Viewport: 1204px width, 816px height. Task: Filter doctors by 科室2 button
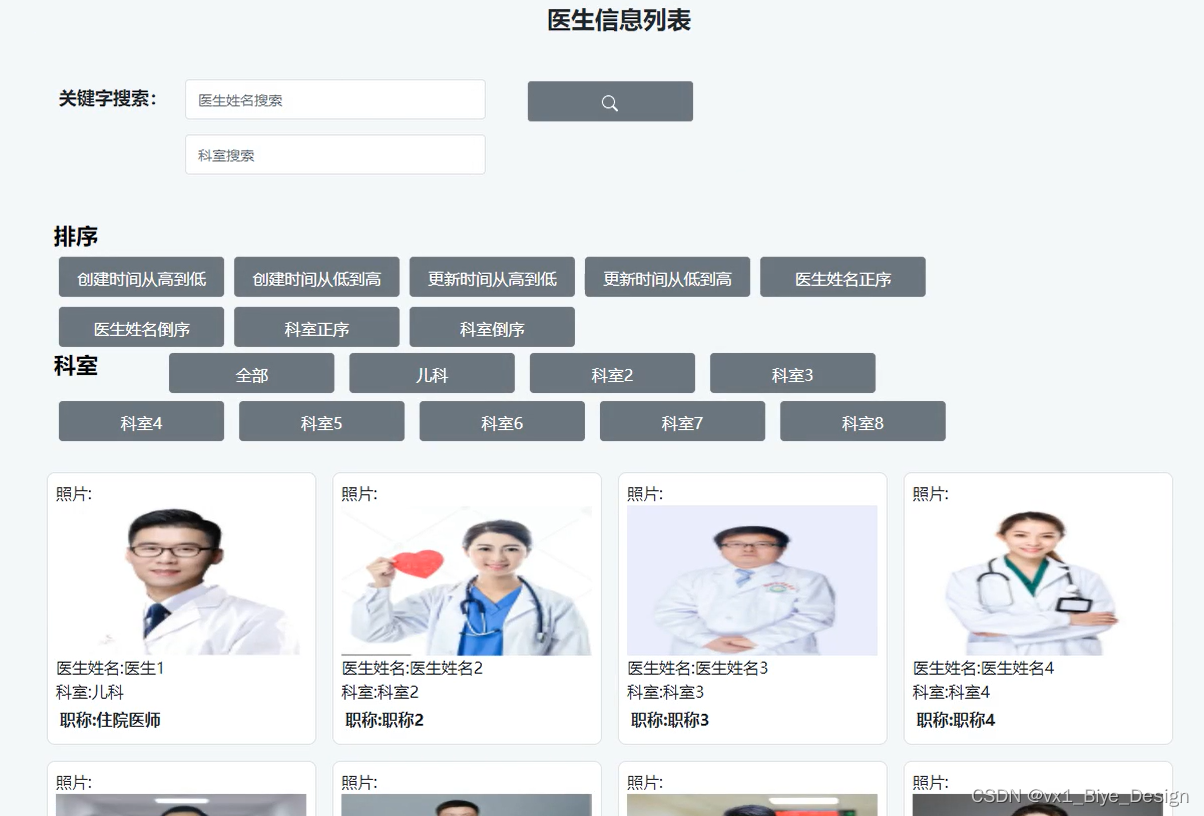coord(612,373)
